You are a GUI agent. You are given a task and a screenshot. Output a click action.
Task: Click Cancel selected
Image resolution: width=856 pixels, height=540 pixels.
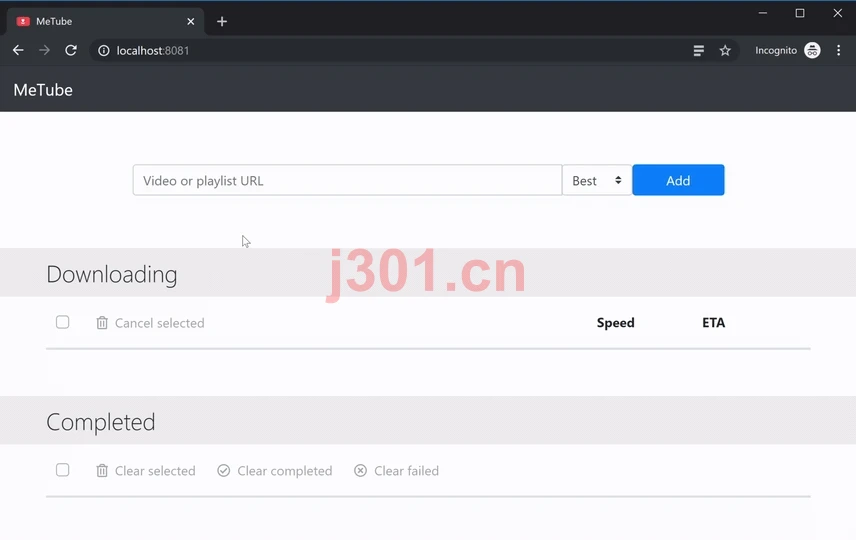(x=150, y=323)
